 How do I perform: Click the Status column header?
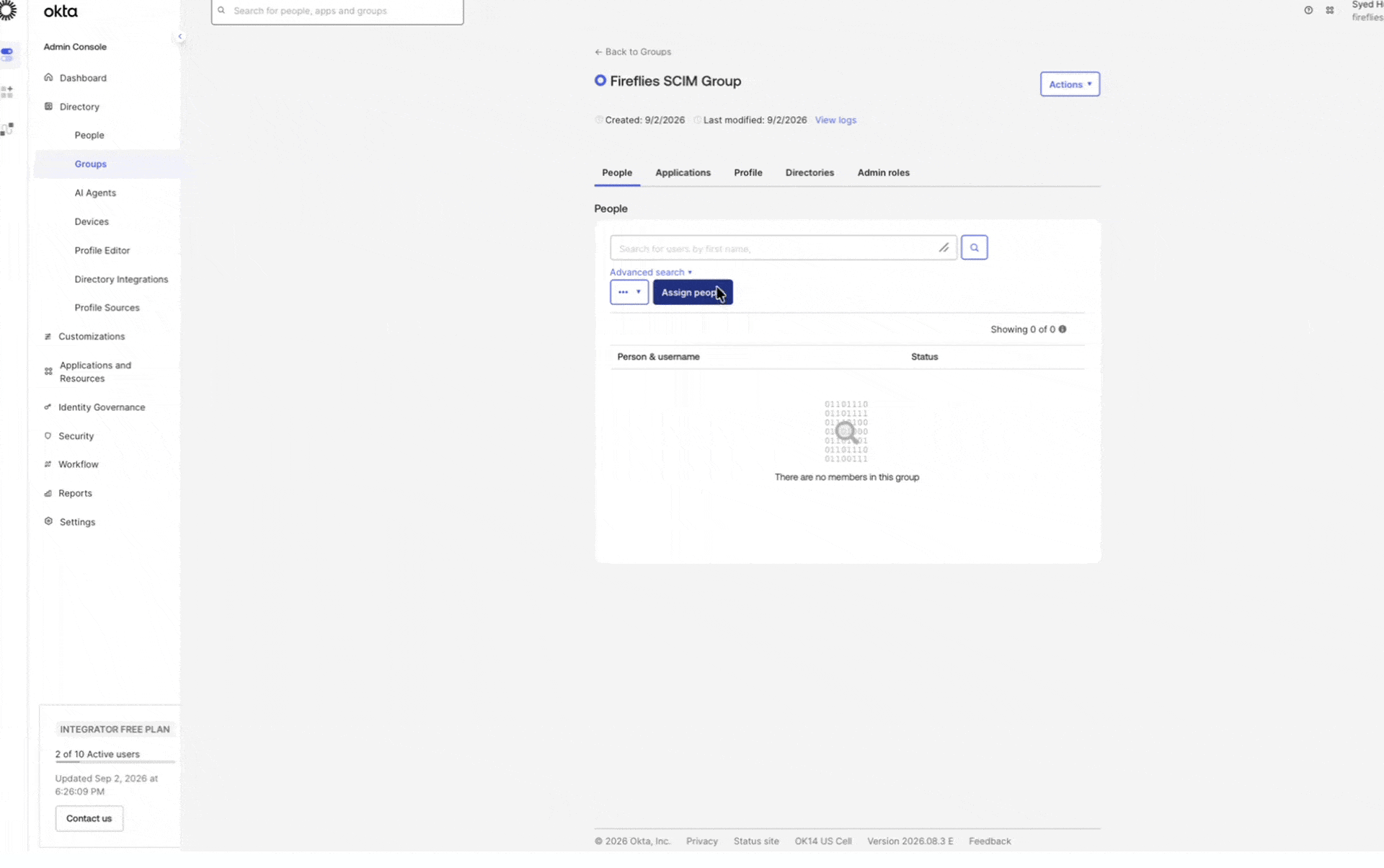(x=924, y=357)
